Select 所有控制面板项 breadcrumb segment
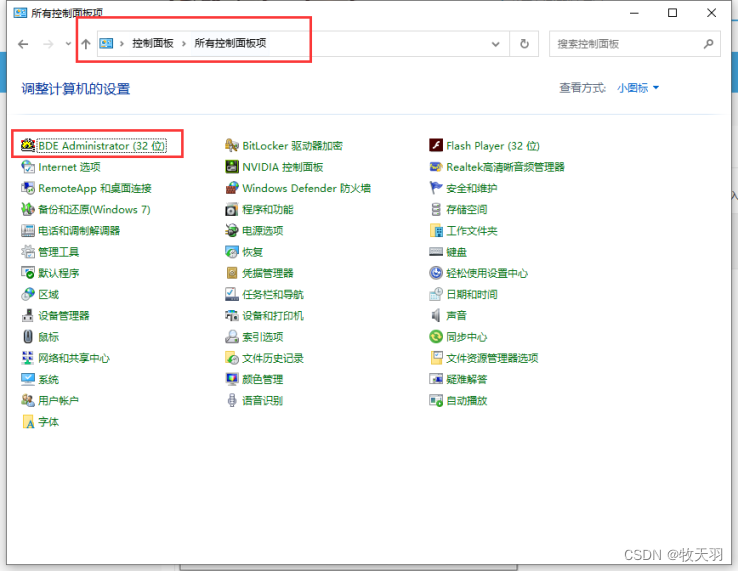This screenshot has width=738, height=571. point(230,43)
